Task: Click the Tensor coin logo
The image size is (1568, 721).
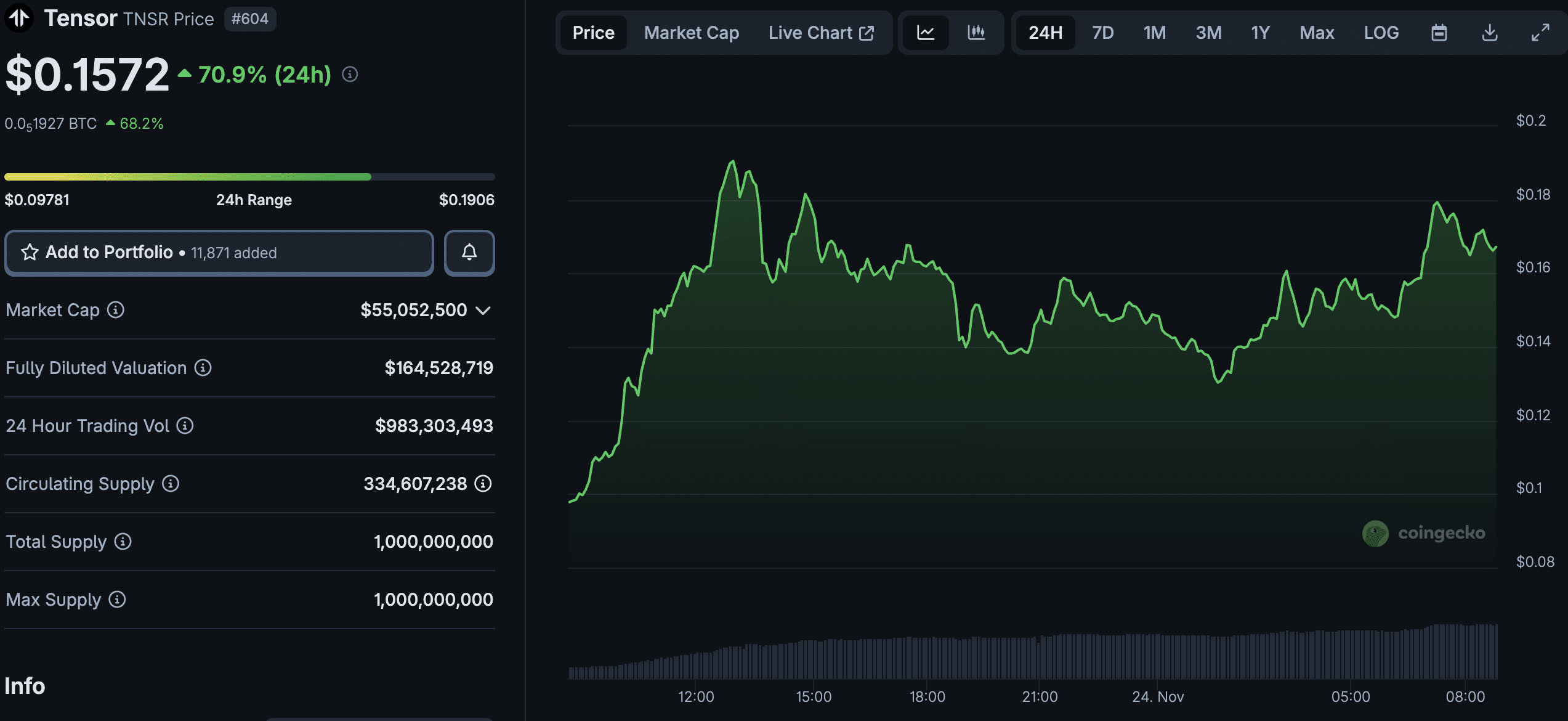Action: [x=20, y=18]
